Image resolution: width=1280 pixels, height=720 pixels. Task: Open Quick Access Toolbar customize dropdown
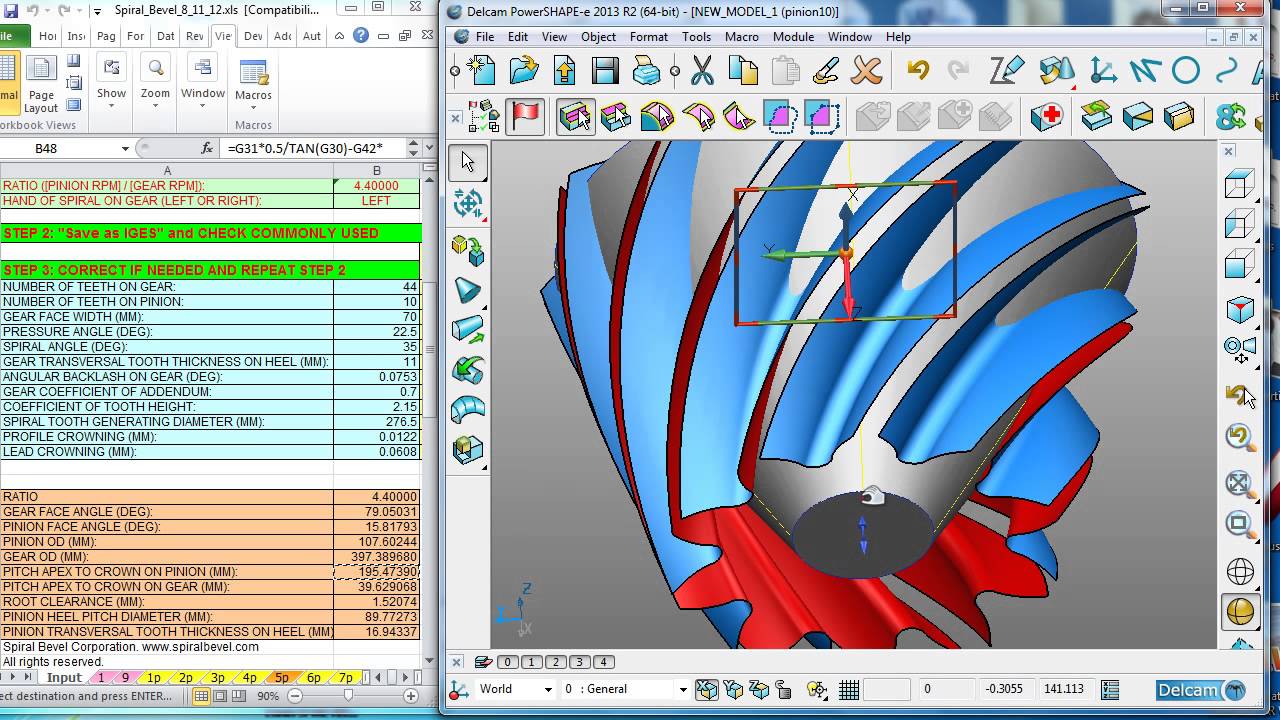(x=97, y=11)
